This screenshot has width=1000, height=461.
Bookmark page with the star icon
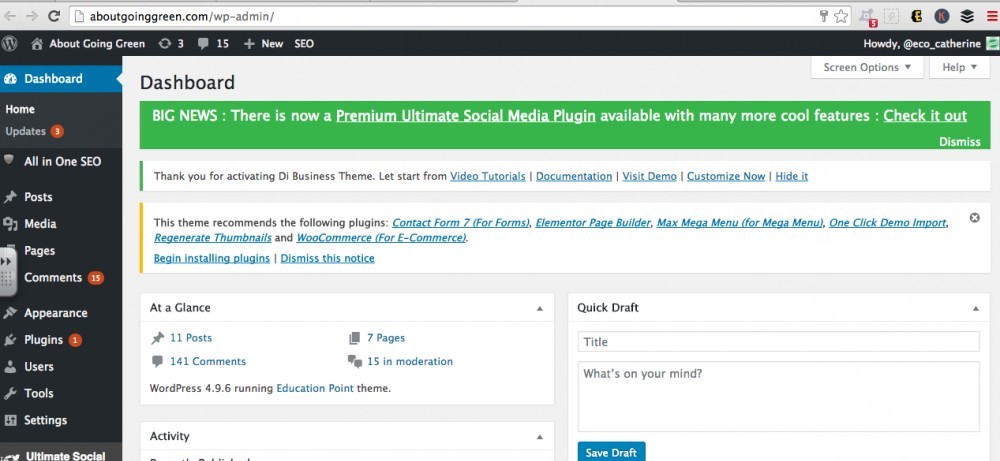841,17
